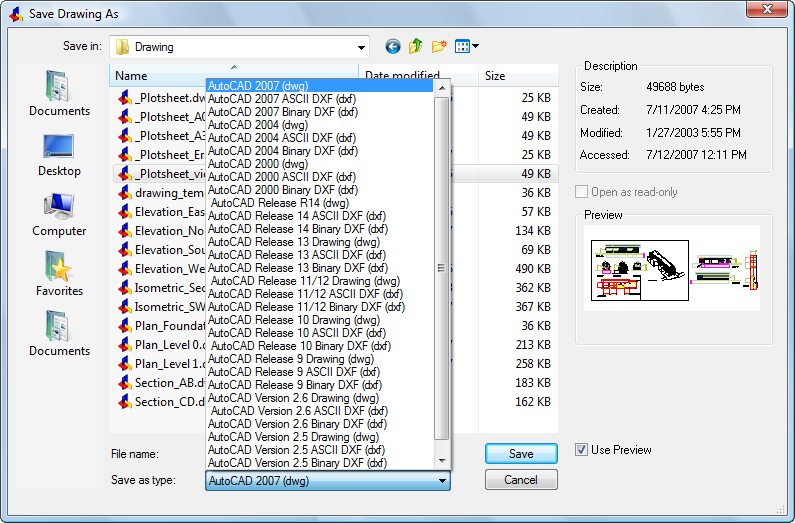The width and height of the screenshot is (795, 523).
Task: Click the 134 KB size cell
Action: pyautogui.click(x=532, y=231)
